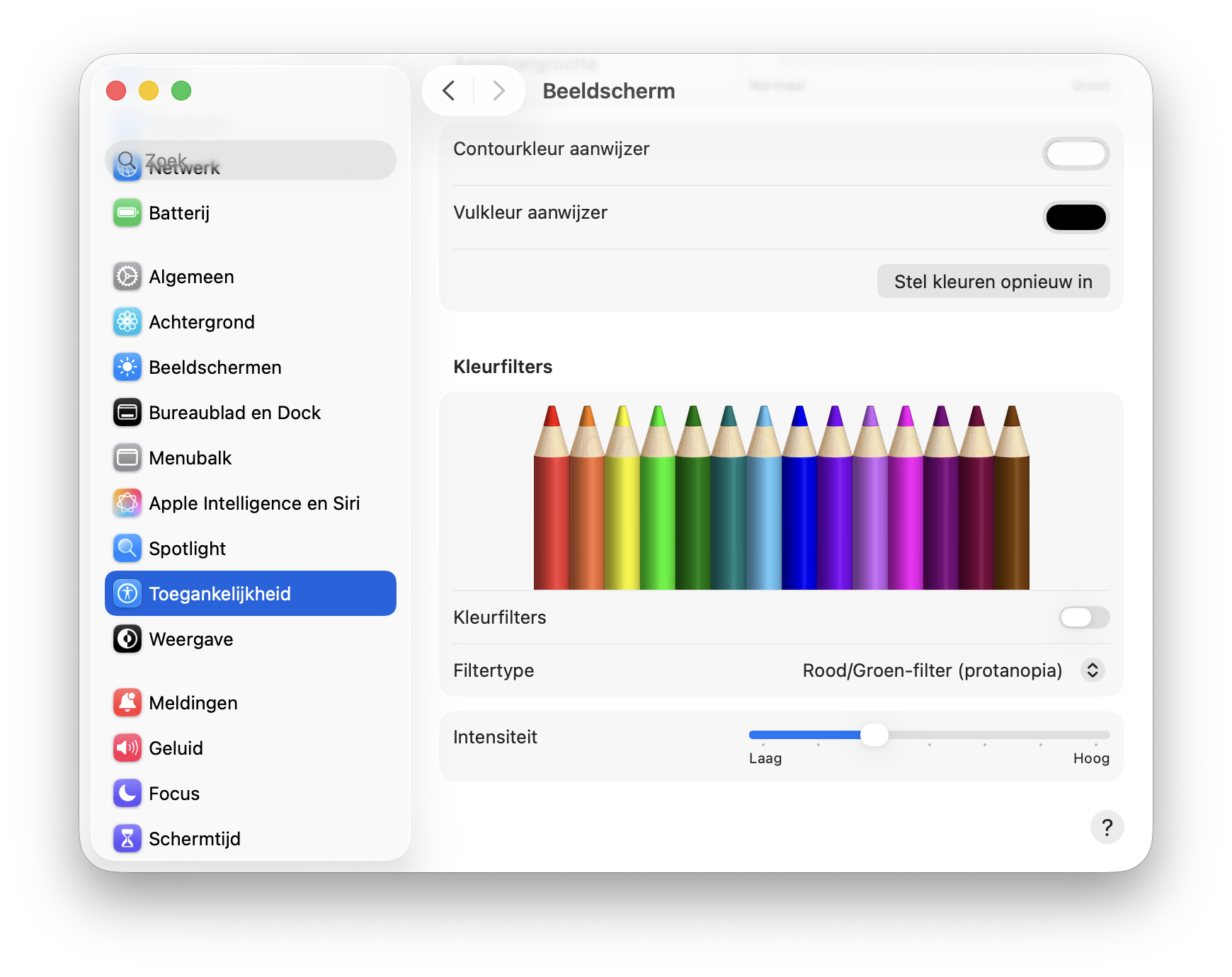The width and height of the screenshot is (1232, 977).
Task: Select the Beeldschermen sun icon
Action: (x=127, y=367)
